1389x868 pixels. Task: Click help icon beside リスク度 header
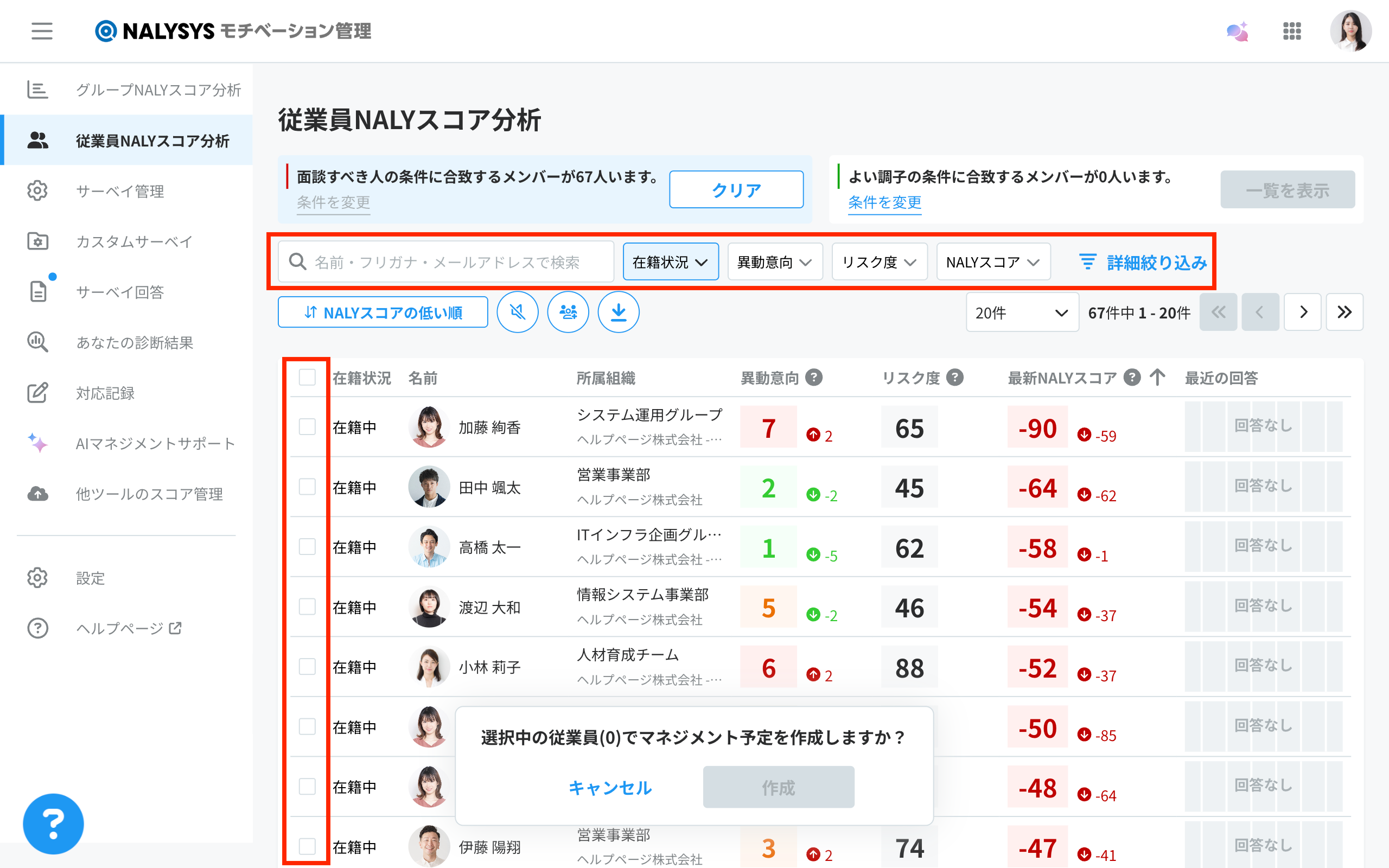pos(954,378)
